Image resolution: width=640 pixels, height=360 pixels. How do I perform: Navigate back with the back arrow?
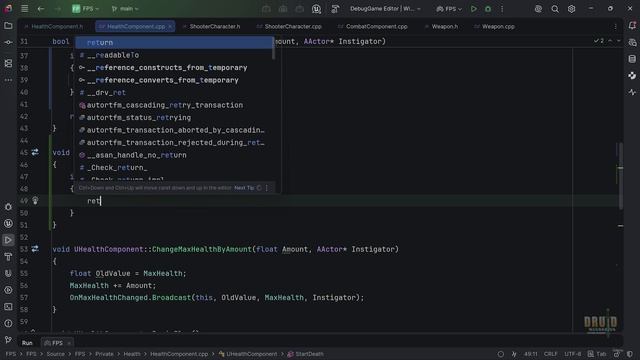(x=41, y=9)
